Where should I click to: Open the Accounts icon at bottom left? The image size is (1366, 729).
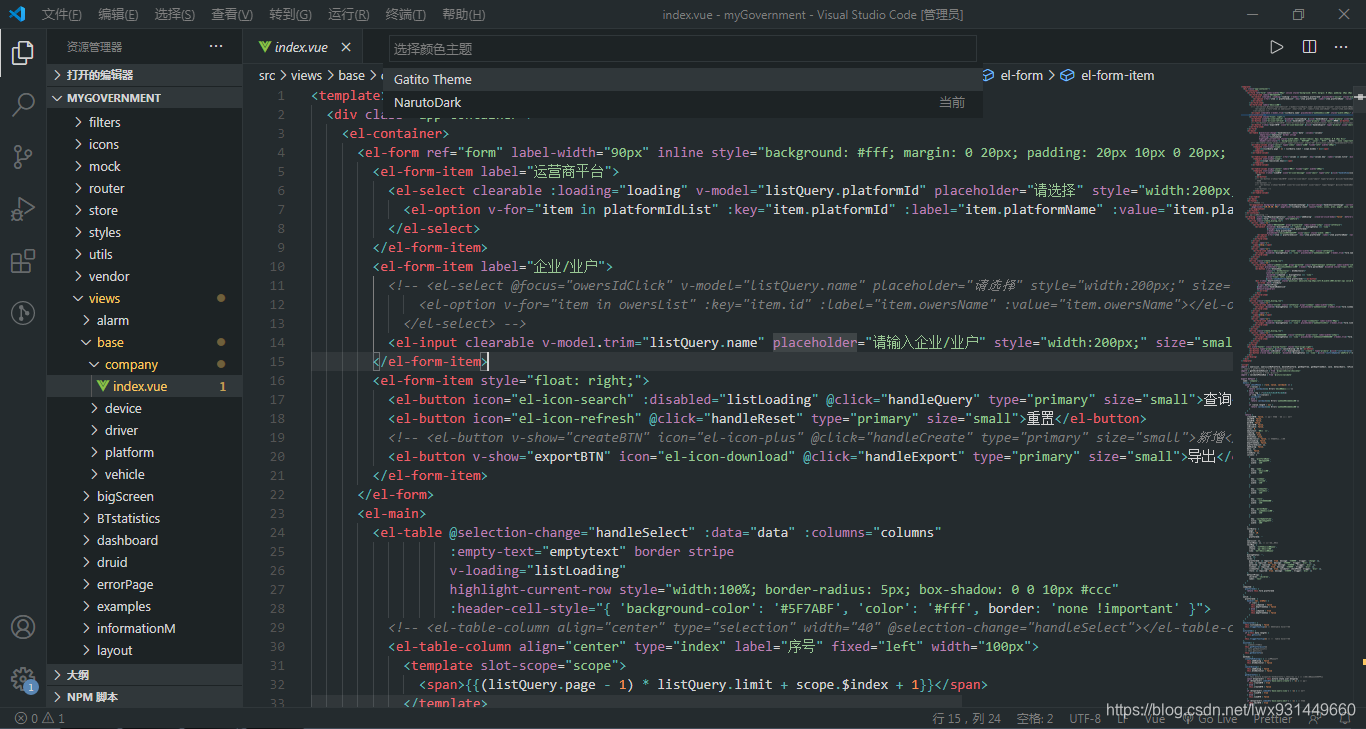(x=22, y=627)
